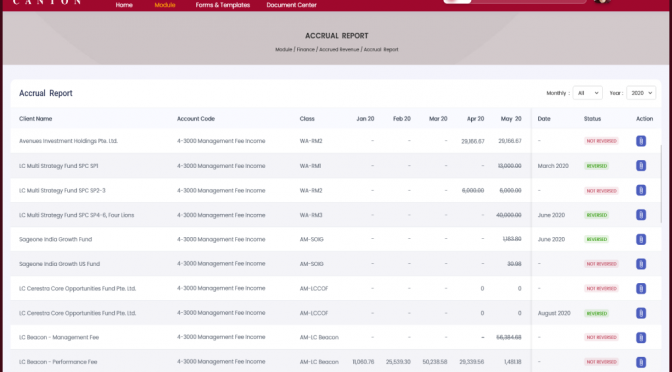Click the March 2020 date cell

pos(553,166)
